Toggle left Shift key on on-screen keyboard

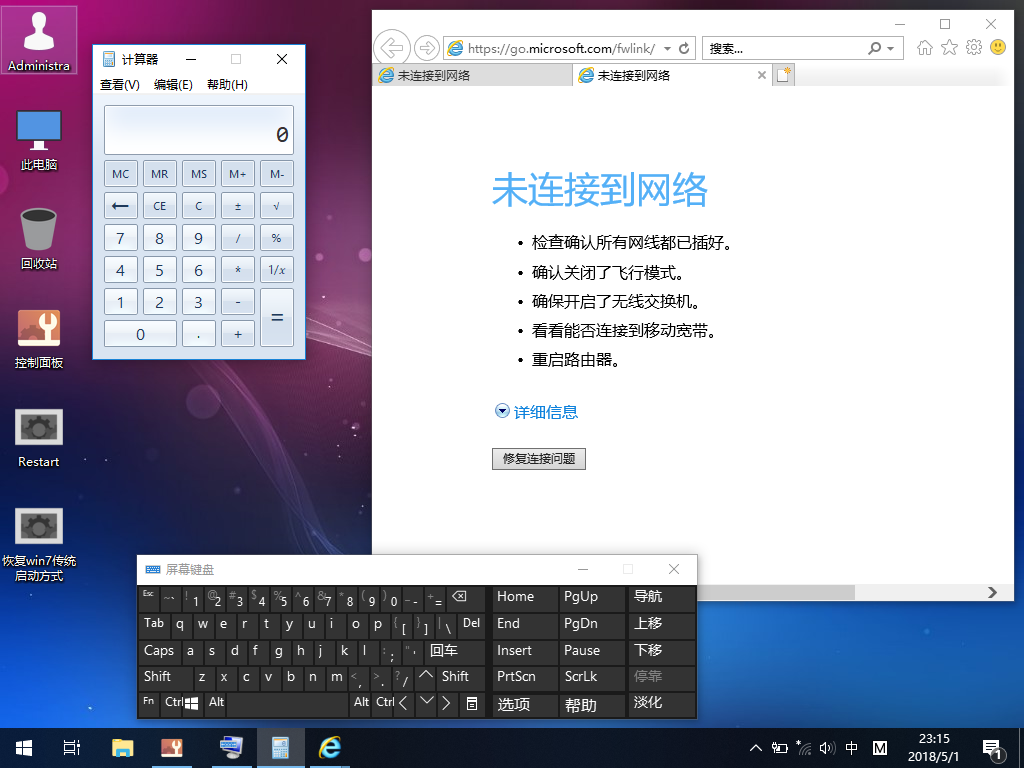click(x=158, y=677)
